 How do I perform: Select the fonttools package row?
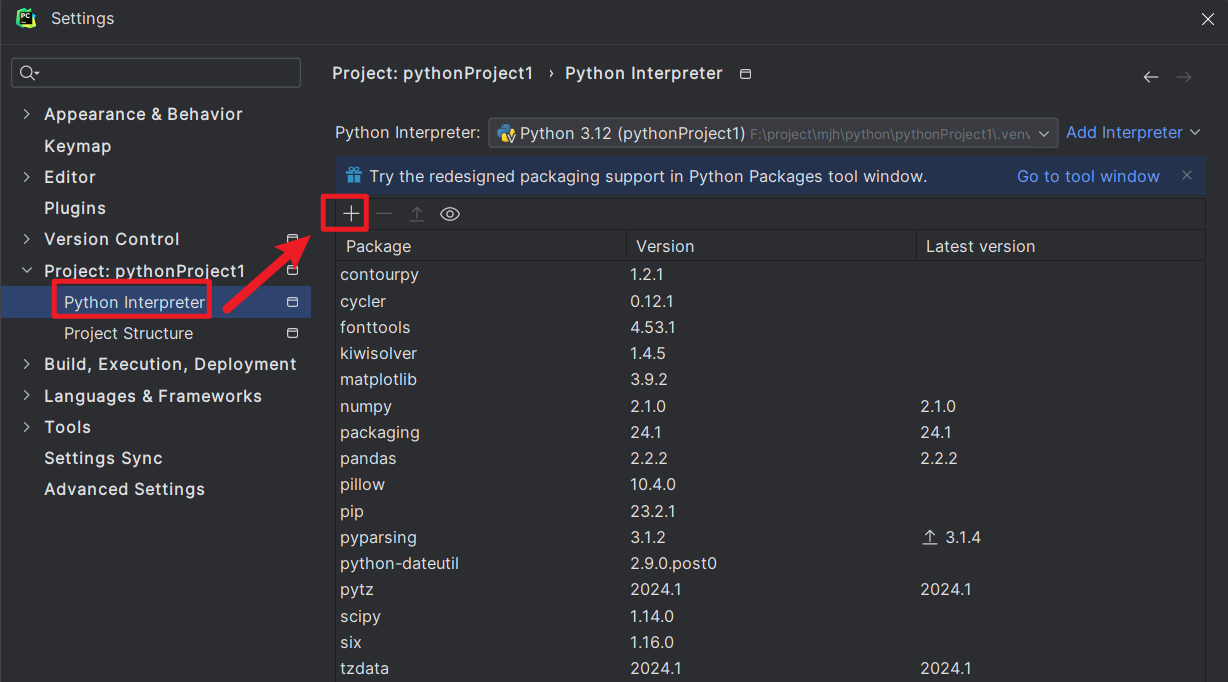770,327
